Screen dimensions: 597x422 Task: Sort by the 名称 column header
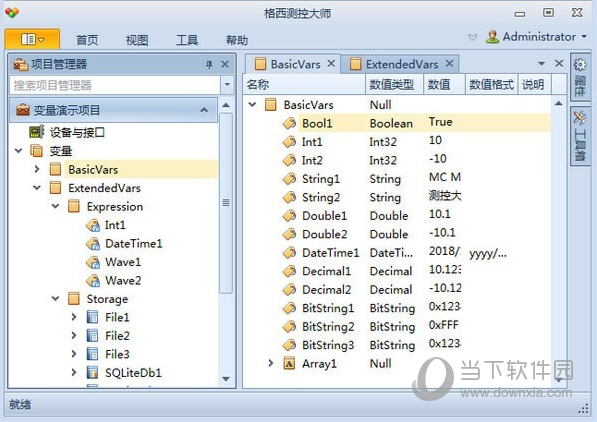click(304, 85)
